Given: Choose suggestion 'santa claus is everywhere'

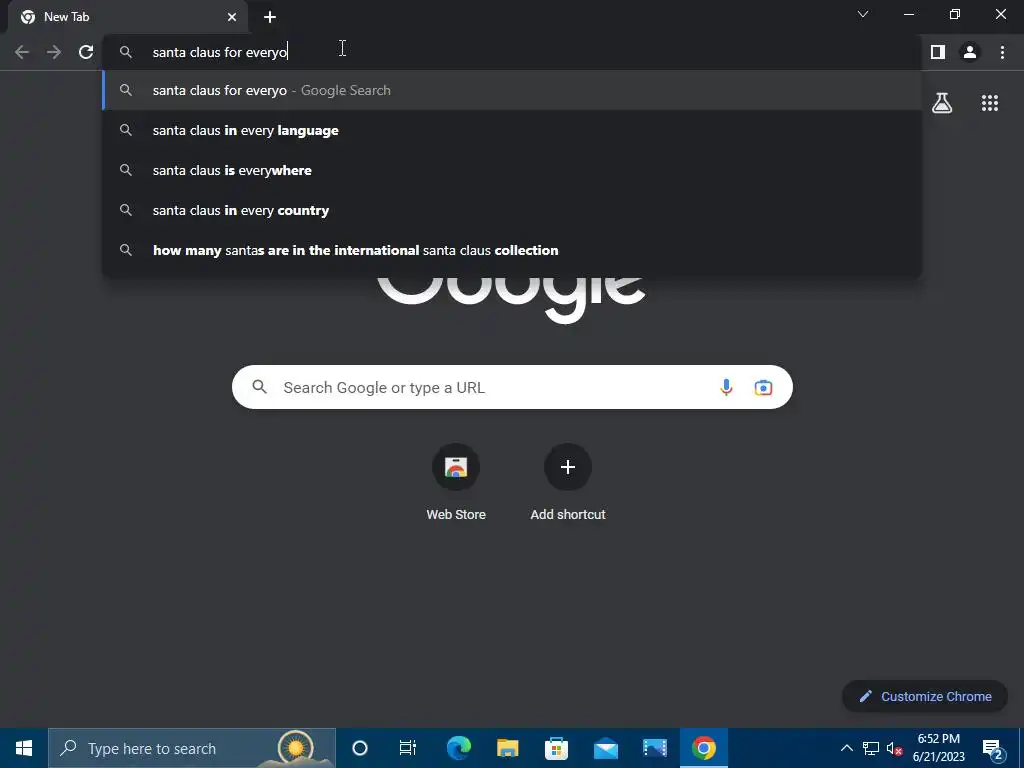Looking at the screenshot, I should tap(512, 170).
